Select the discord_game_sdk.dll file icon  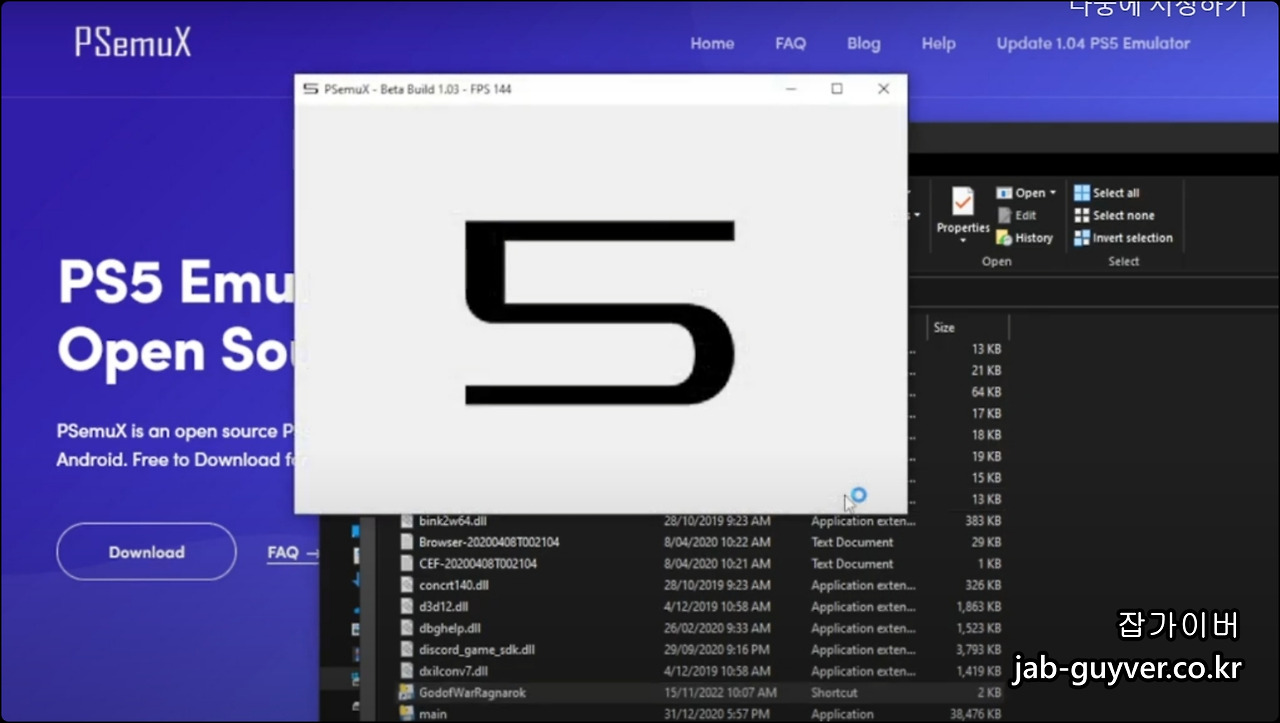pos(406,650)
